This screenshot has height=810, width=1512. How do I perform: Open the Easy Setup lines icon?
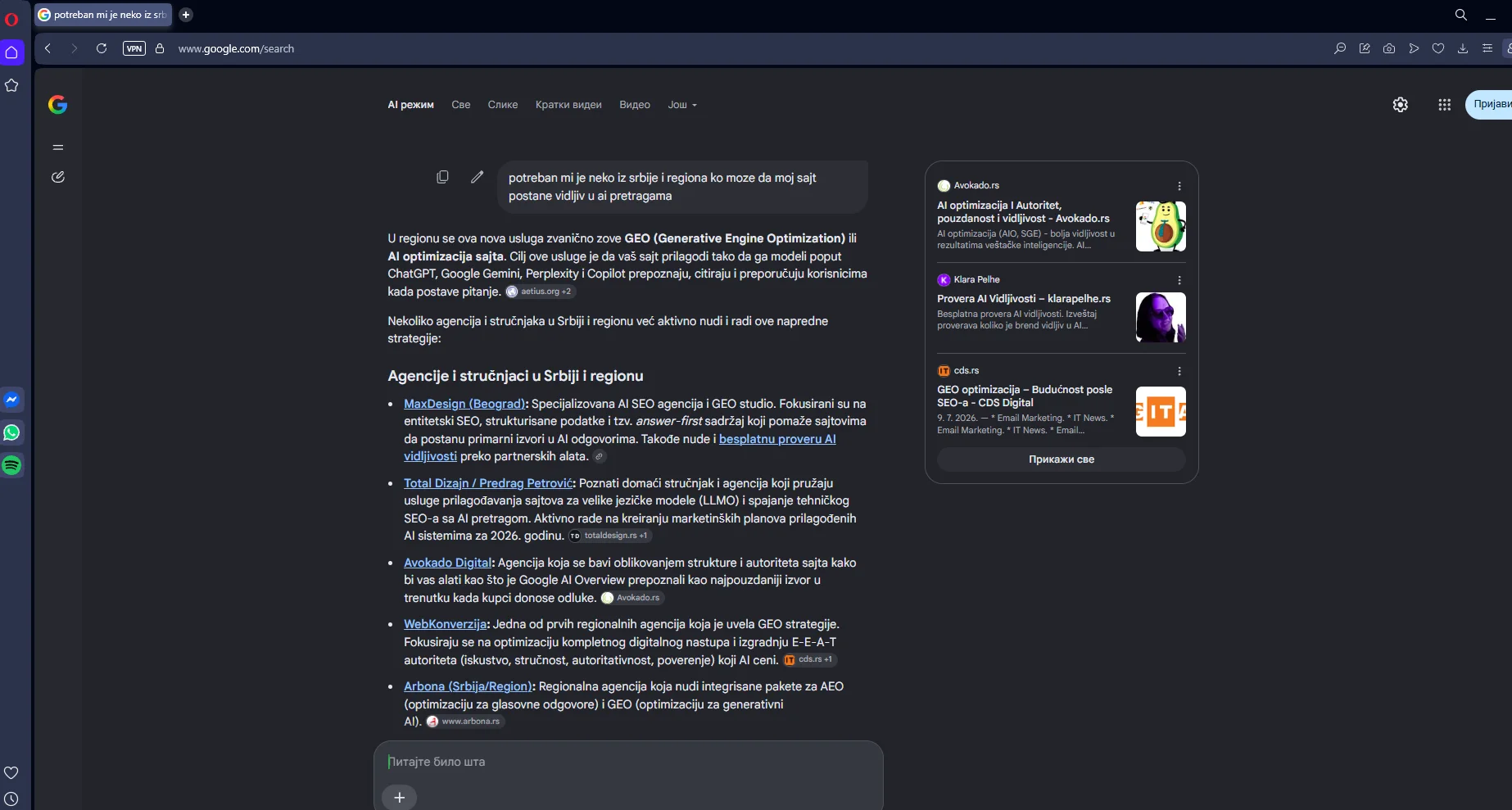(x=1487, y=48)
